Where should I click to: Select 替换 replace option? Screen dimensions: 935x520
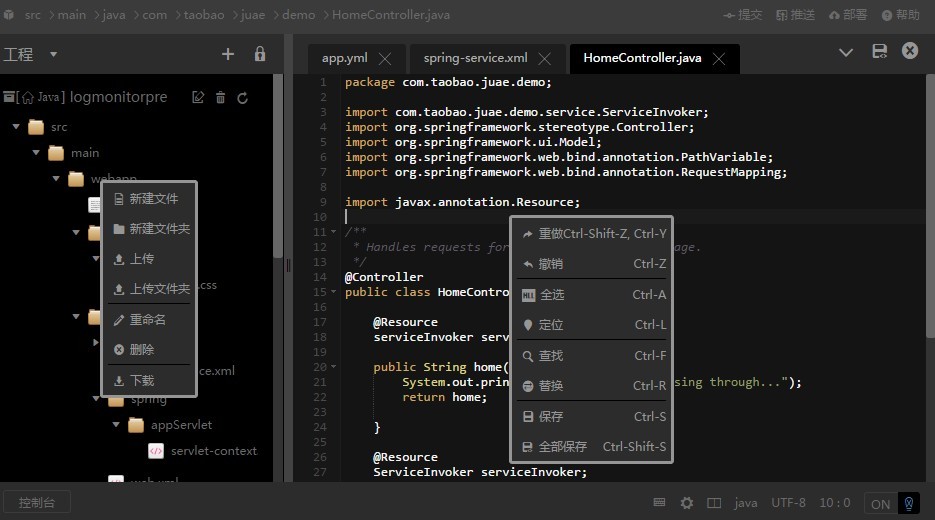(592, 386)
